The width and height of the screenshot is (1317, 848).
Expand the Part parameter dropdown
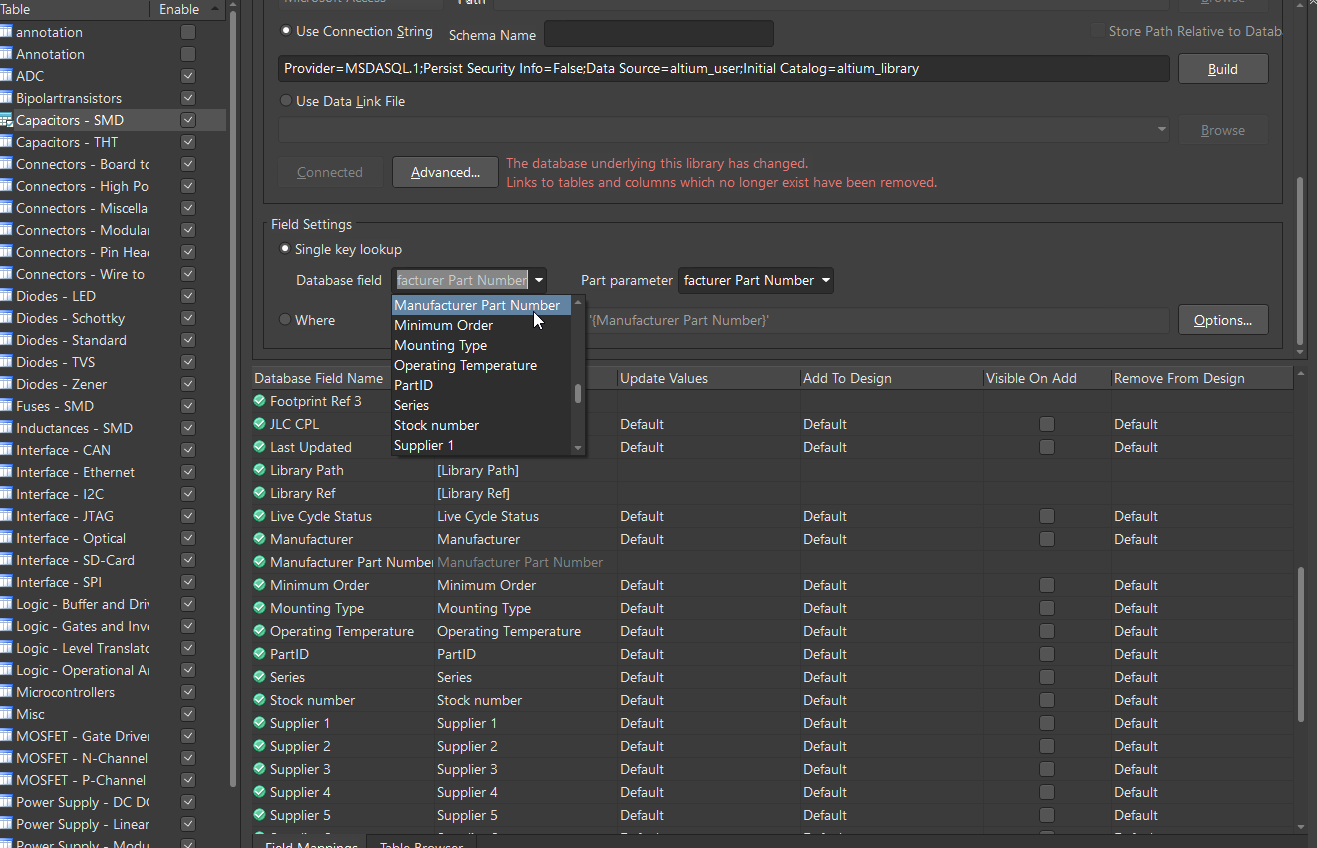pyautogui.click(x=826, y=281)
